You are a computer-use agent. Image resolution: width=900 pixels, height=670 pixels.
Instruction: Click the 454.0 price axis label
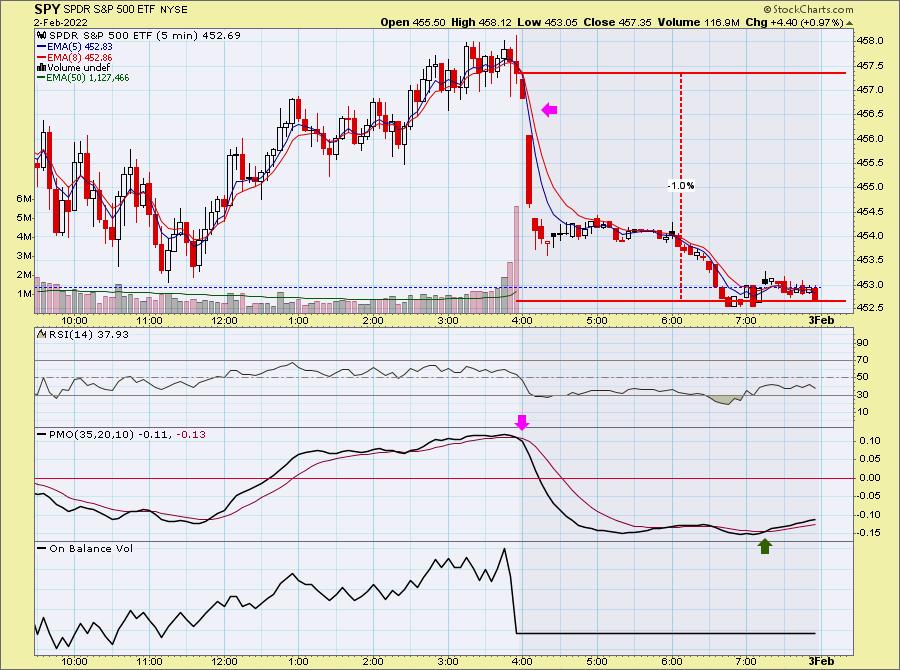870,235
